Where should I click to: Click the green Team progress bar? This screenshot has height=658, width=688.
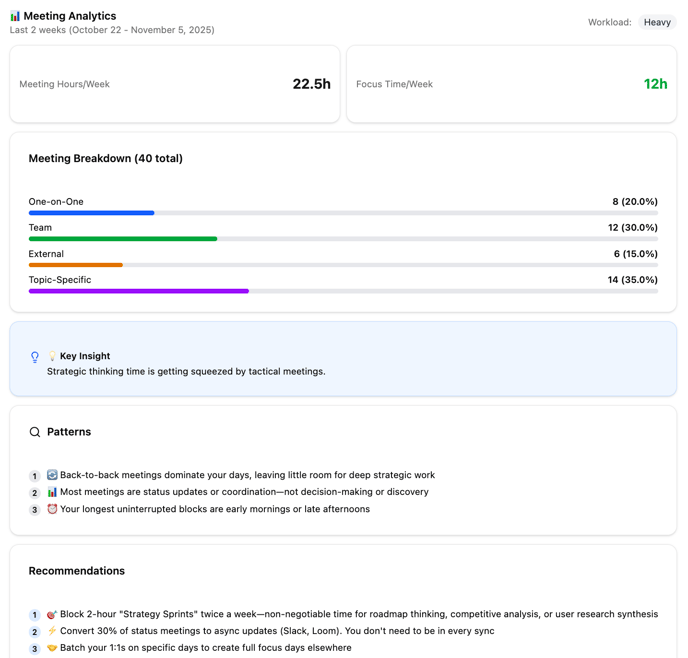pyautogui.click(x=123, y=239)
